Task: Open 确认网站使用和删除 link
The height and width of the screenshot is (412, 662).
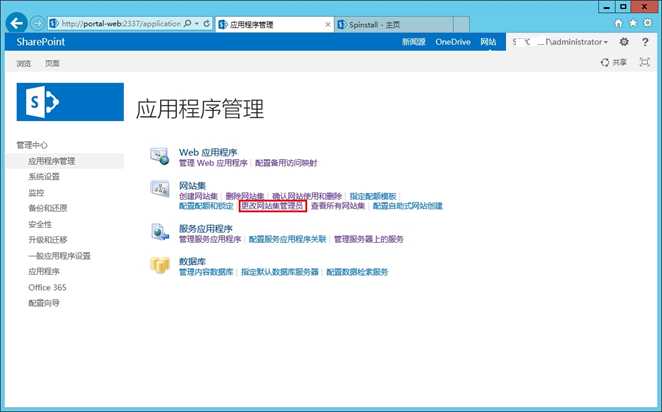Action: [307, 196]
